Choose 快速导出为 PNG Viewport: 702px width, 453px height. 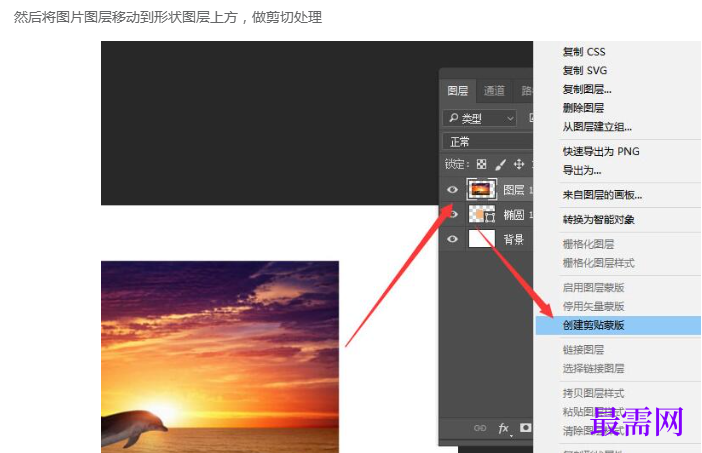point(601,151)
